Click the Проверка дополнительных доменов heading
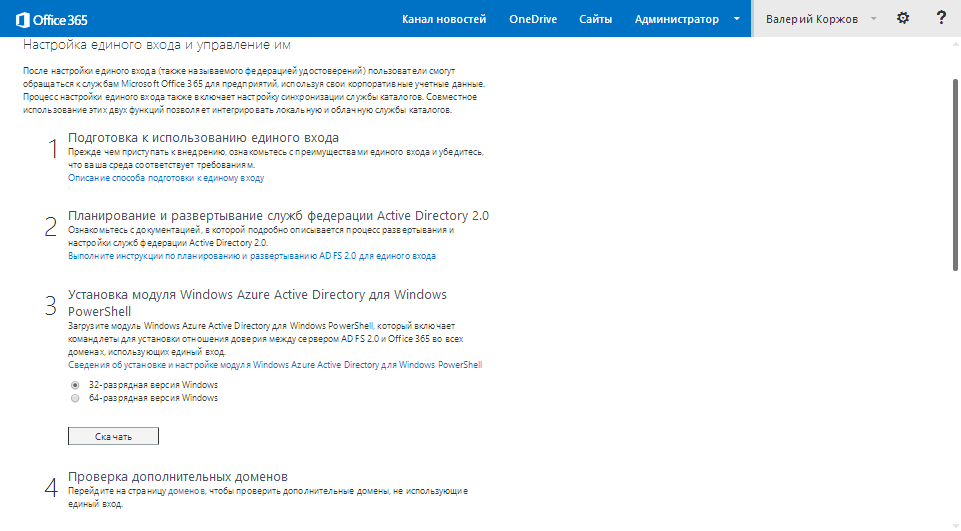Viewport: 961px width, 531px height. tap(178, 476)
